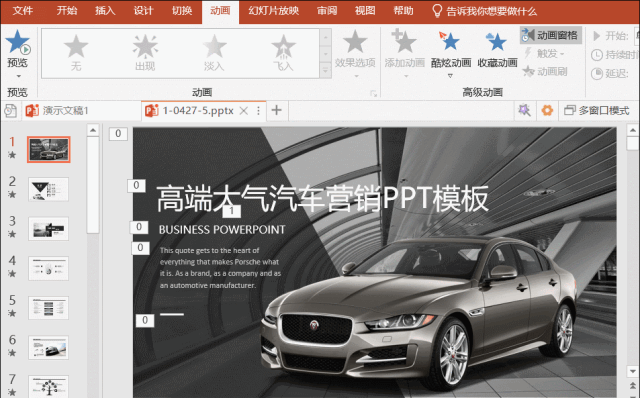Select slide 7 thumbnail
The width and height of the screenshot is (640, 398).
click(49, 386)
